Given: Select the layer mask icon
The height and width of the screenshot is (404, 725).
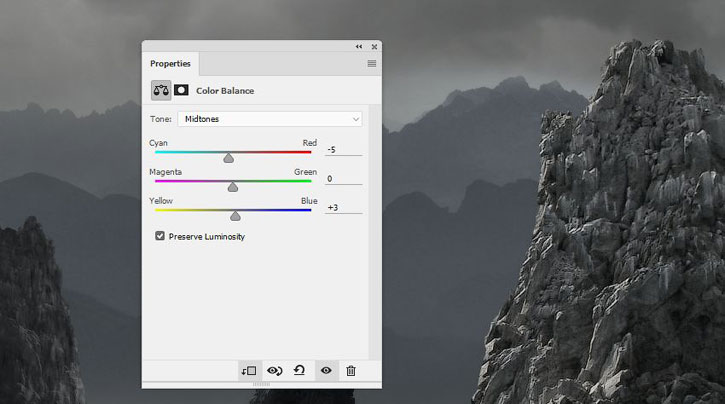Looking at the screenshot, I should tap(181, 90).
